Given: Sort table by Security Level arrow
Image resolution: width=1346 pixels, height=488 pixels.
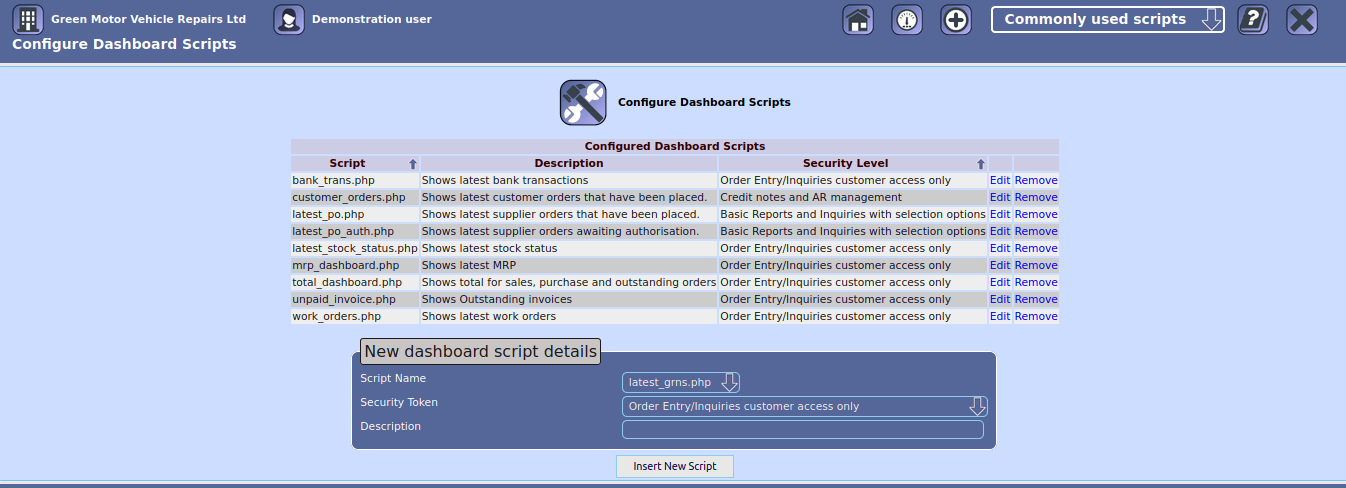Looking at the screenshot, I should (x=980, y=164).
